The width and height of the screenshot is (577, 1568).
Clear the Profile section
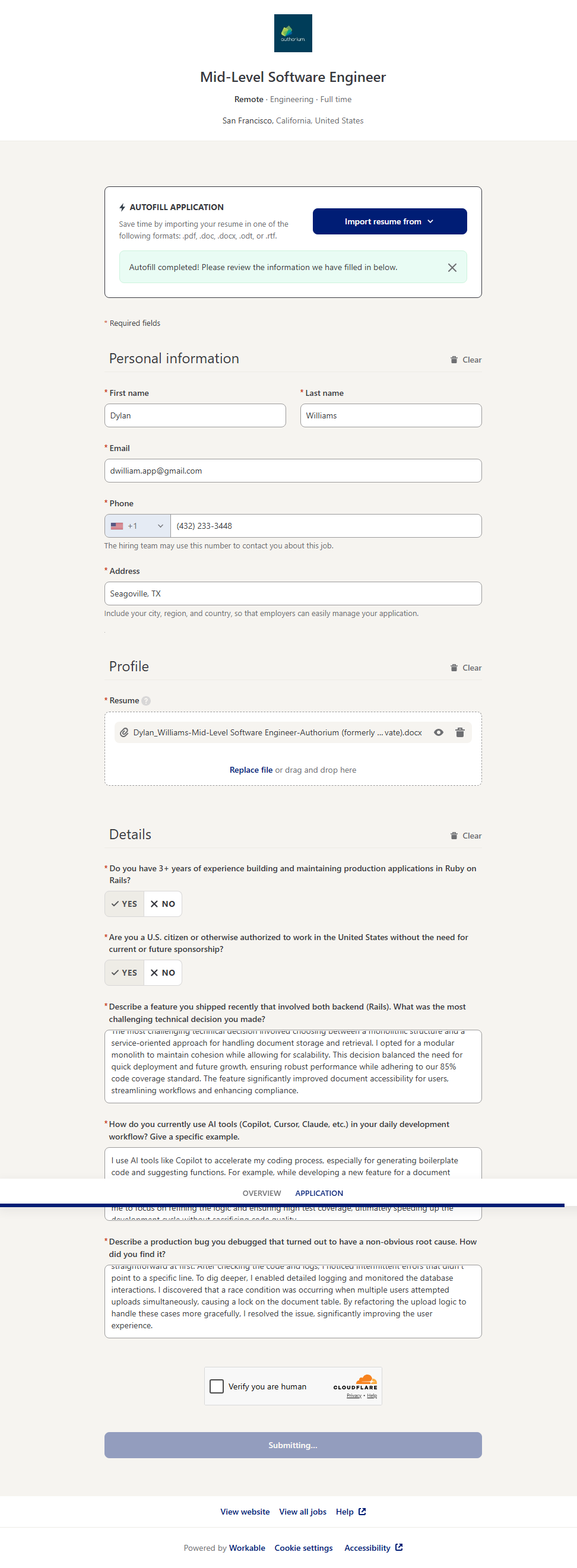pyautogui.click(x=465, y=668)
